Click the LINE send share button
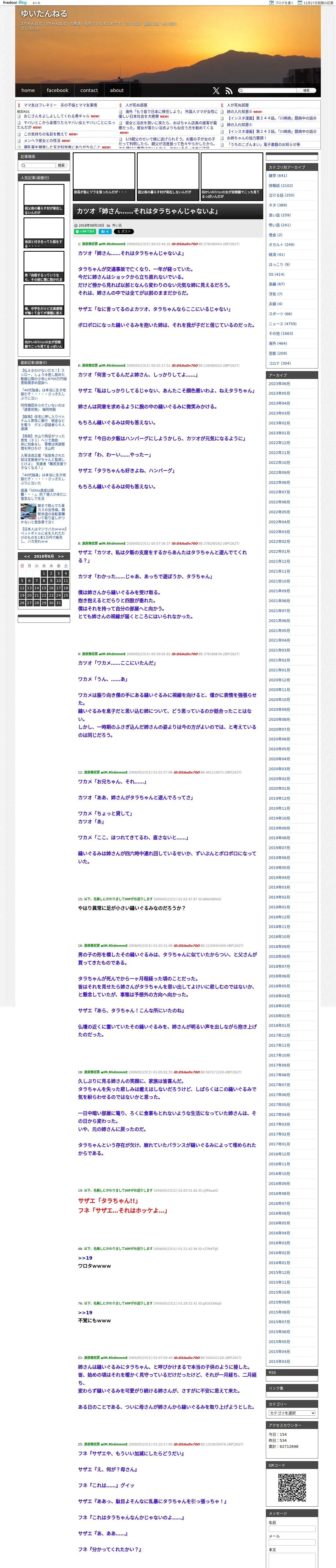 coord(85,231)
